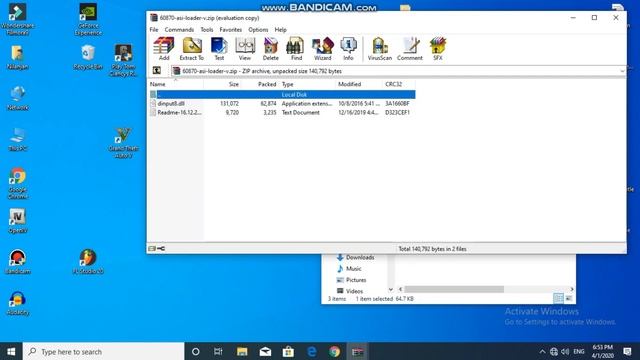Viewport: 640px width, 360px height.
Task: Click the Cortana circle on the taskbar
Action: (196, 351)
